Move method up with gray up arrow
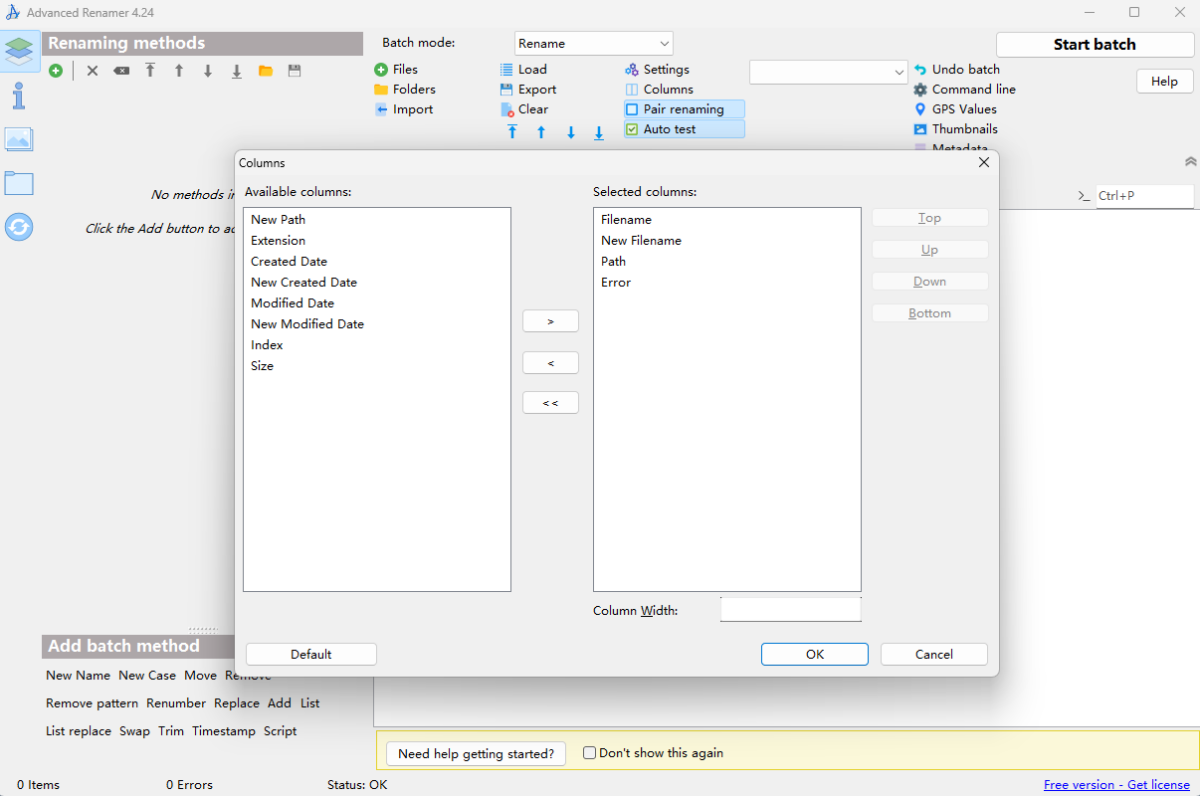Viewport: 1200px width, 796px height. click(179, 71)
